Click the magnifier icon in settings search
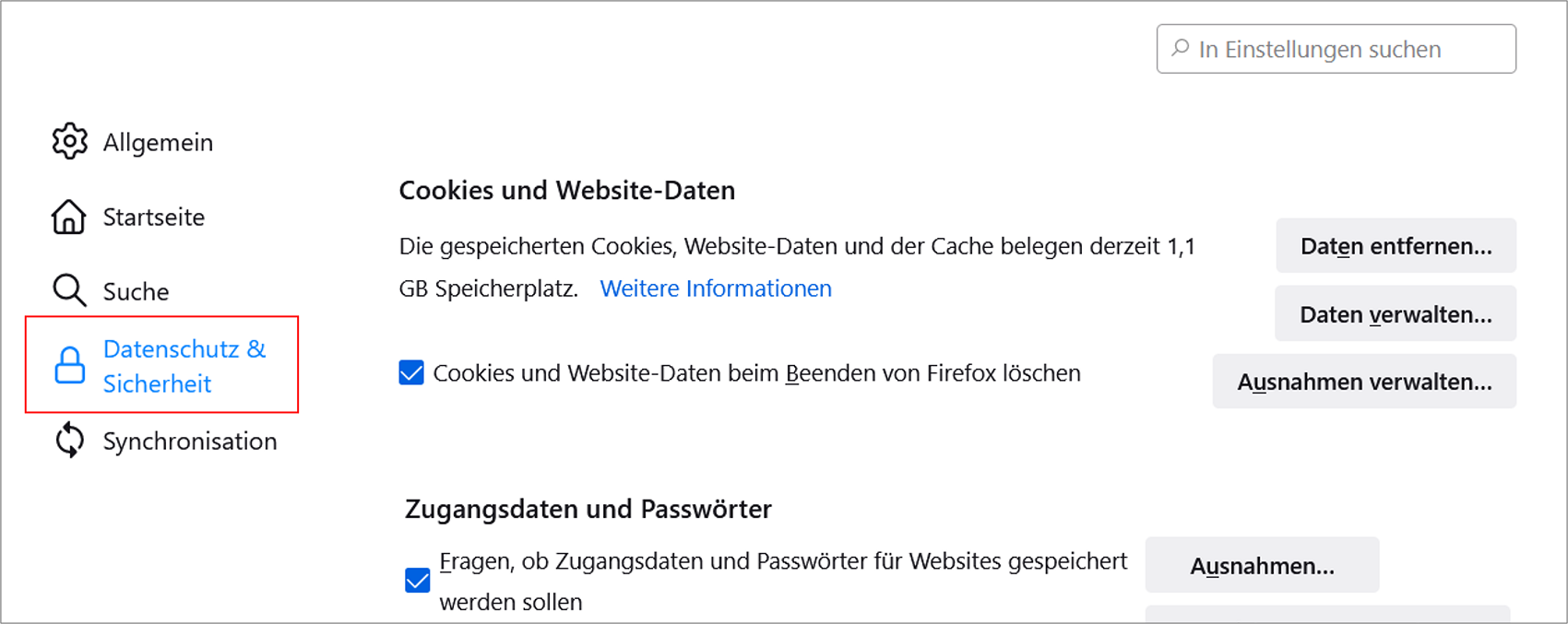Viewport: 1568px width, 624px height. click(1180, 49)
